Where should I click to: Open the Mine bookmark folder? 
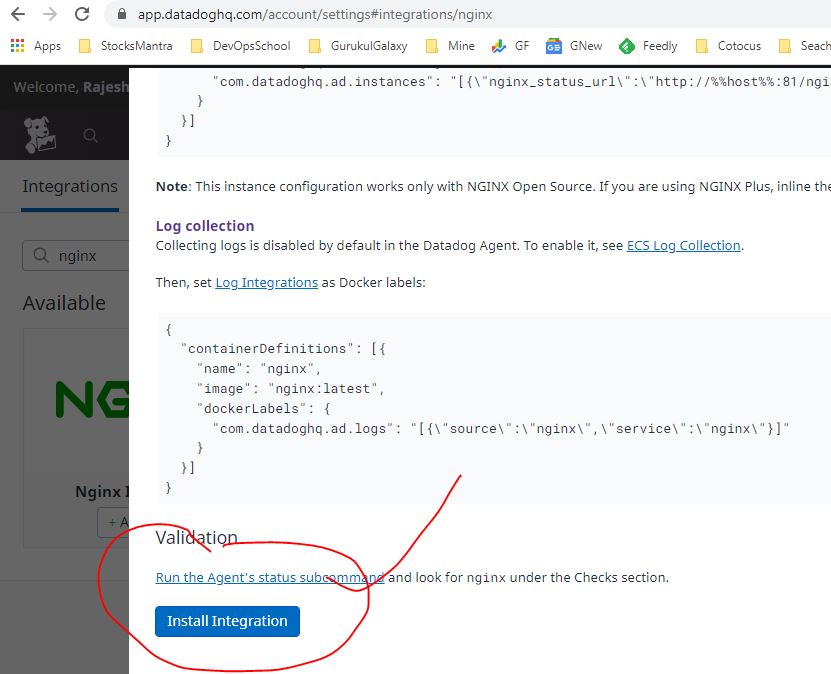coord(450,46)
